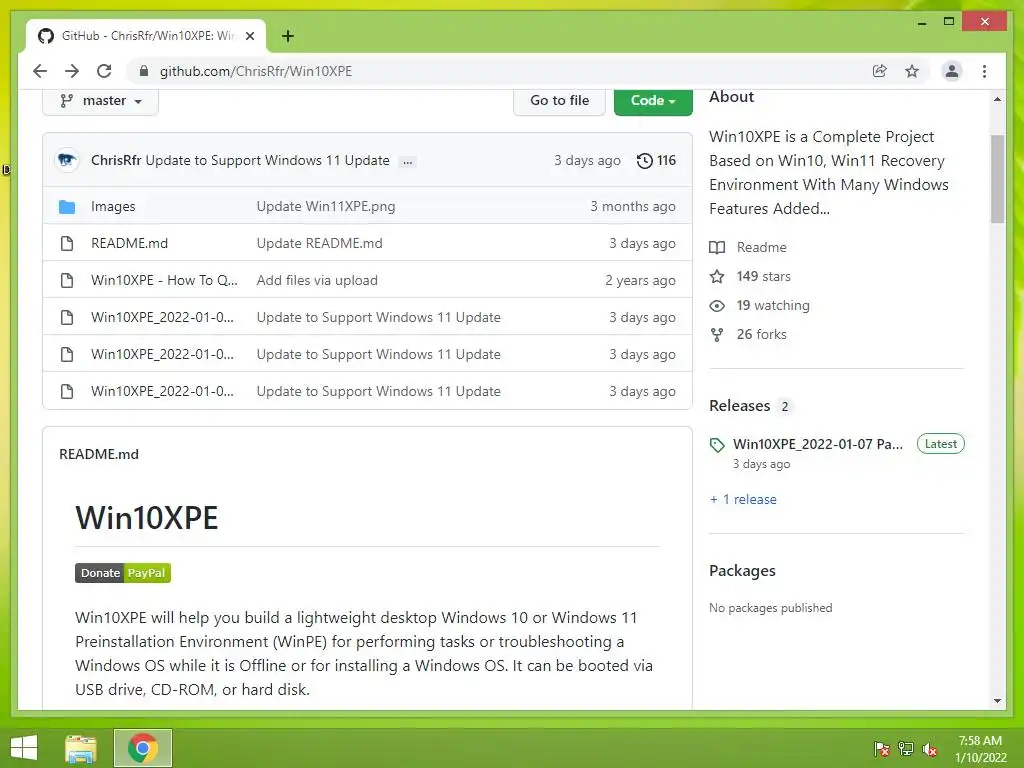The height and width of the screenshot is (768, 1024).
Task: Click the Action Center flag tray icon
Action: pos(882,748)
